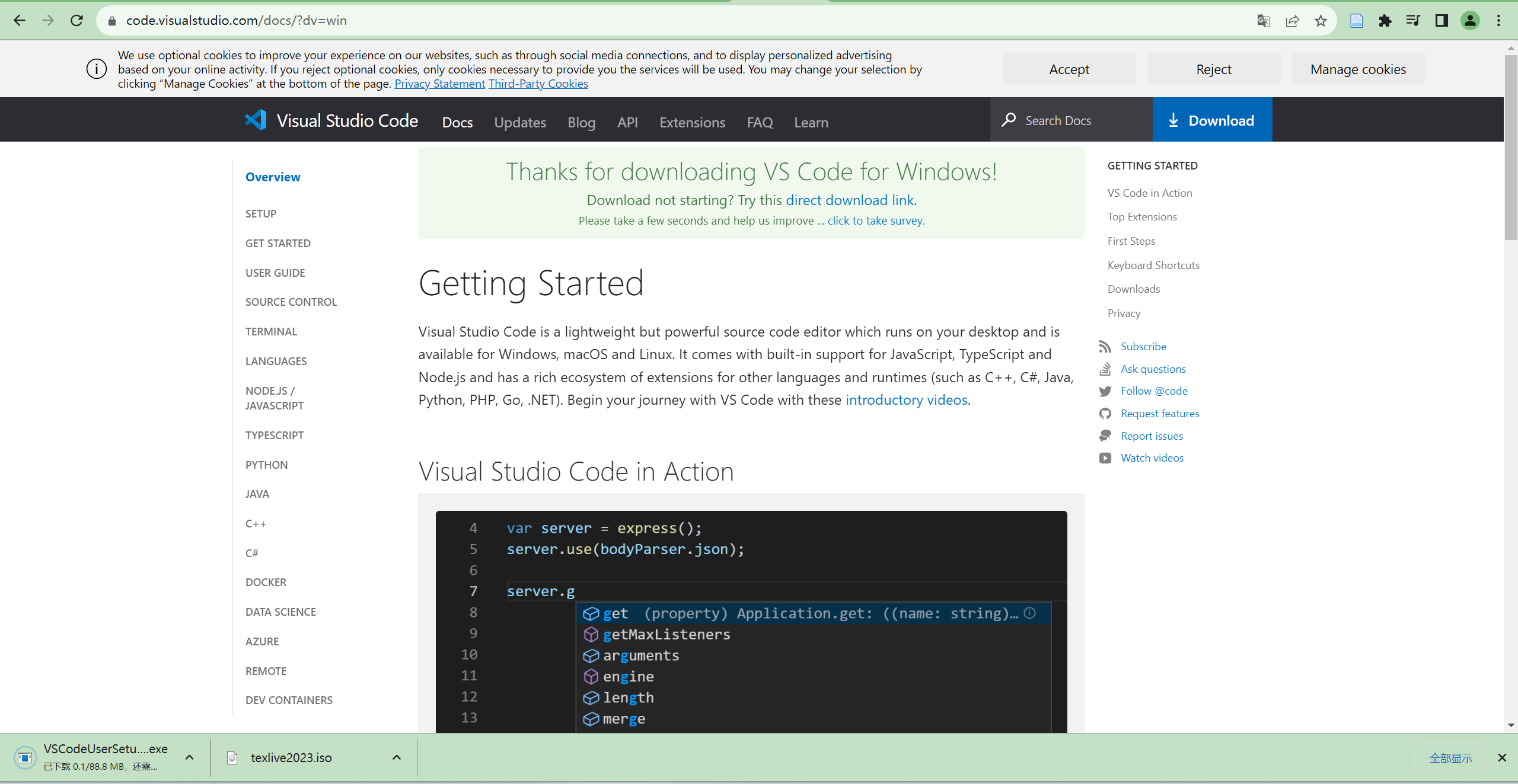The width and height of the screenshot is (1518, 784).
Task: Expand options for VSCodeUserSetup.exe download
Action: [x=189, y=757]
